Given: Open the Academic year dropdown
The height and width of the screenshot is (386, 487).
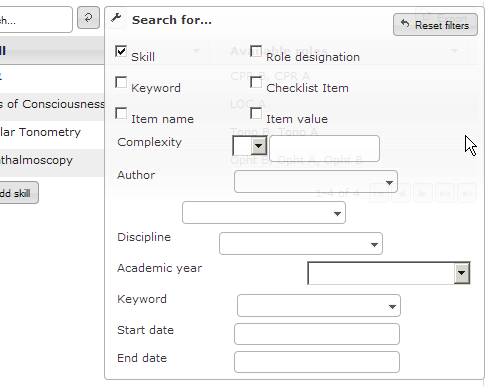Looking at the screenshot, I should tap(389, 273).
